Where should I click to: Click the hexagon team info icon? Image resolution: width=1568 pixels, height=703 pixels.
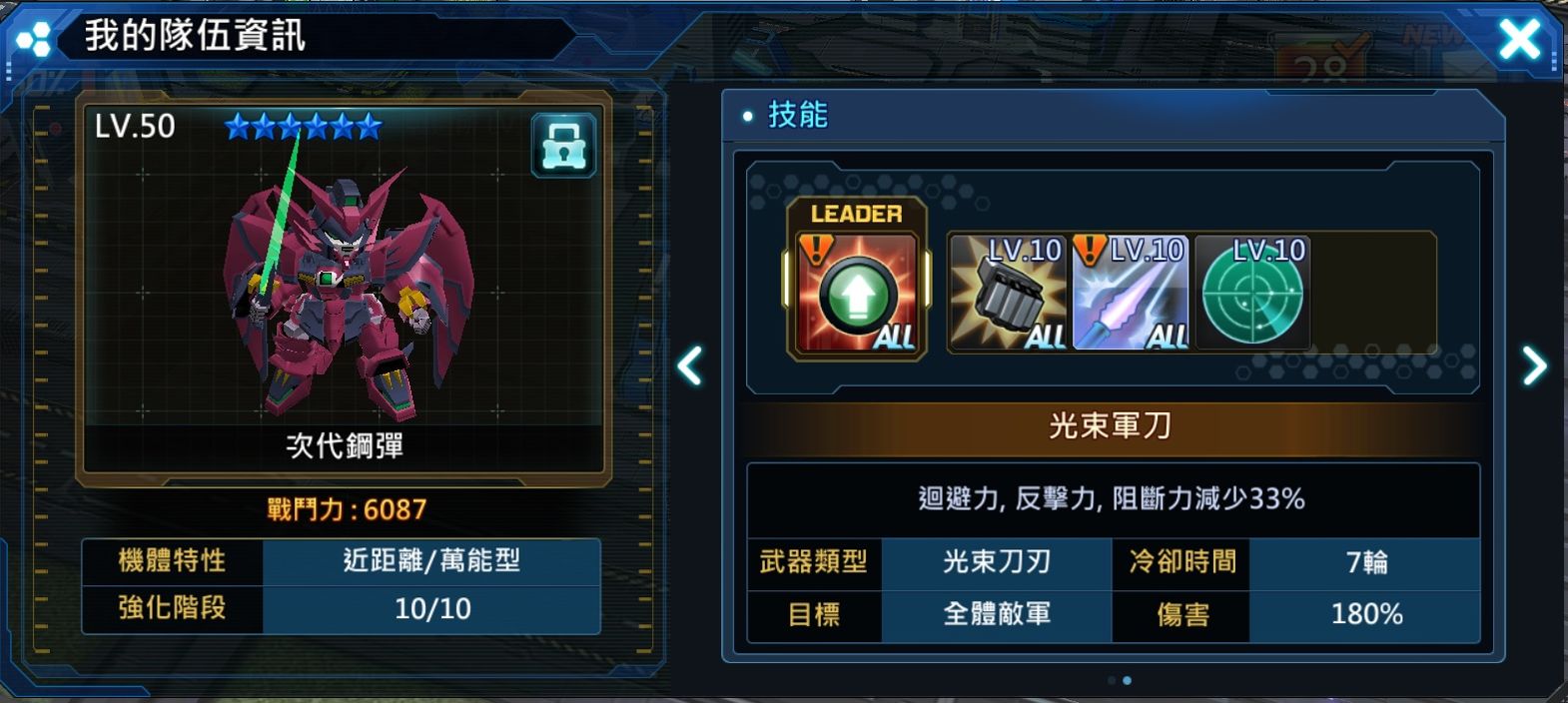[x=33, y=38]
